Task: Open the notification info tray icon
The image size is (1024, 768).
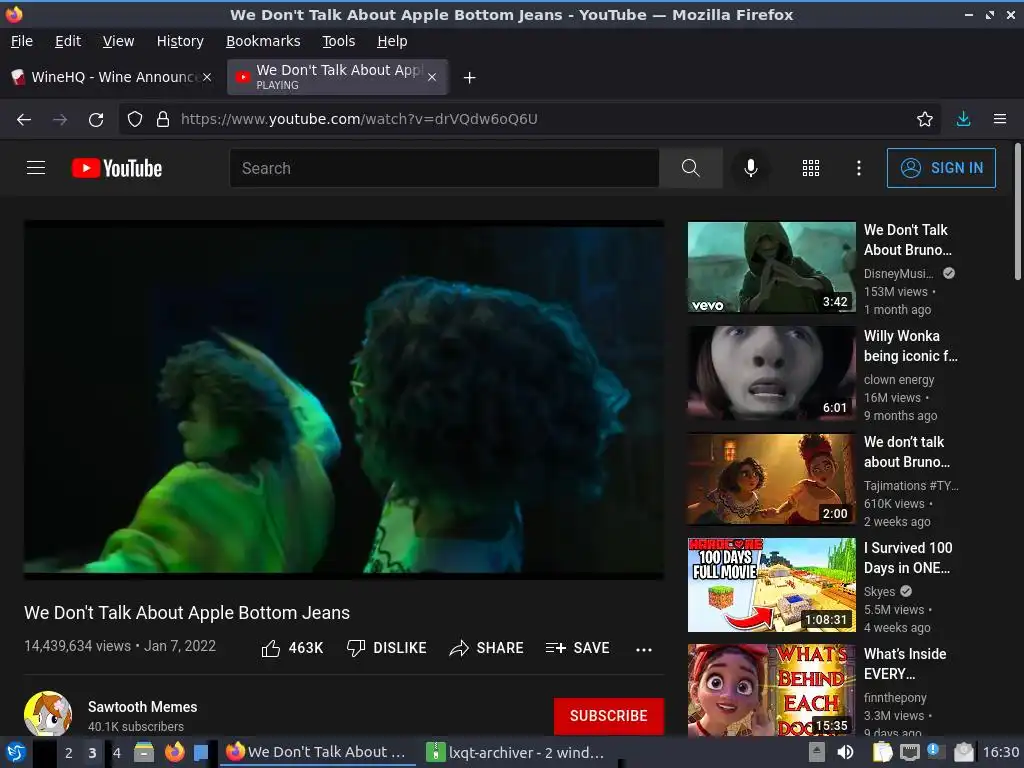Action: [933, 751]
